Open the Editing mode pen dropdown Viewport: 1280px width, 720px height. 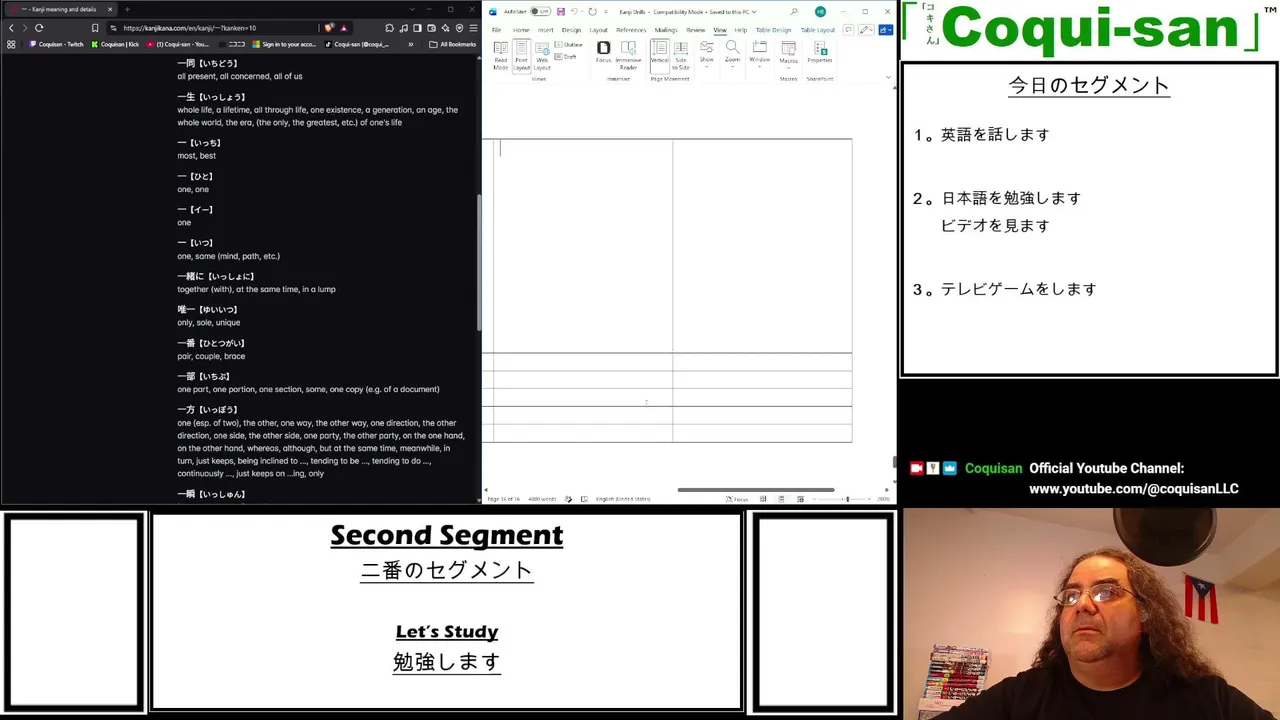click(x=866, y=30)
